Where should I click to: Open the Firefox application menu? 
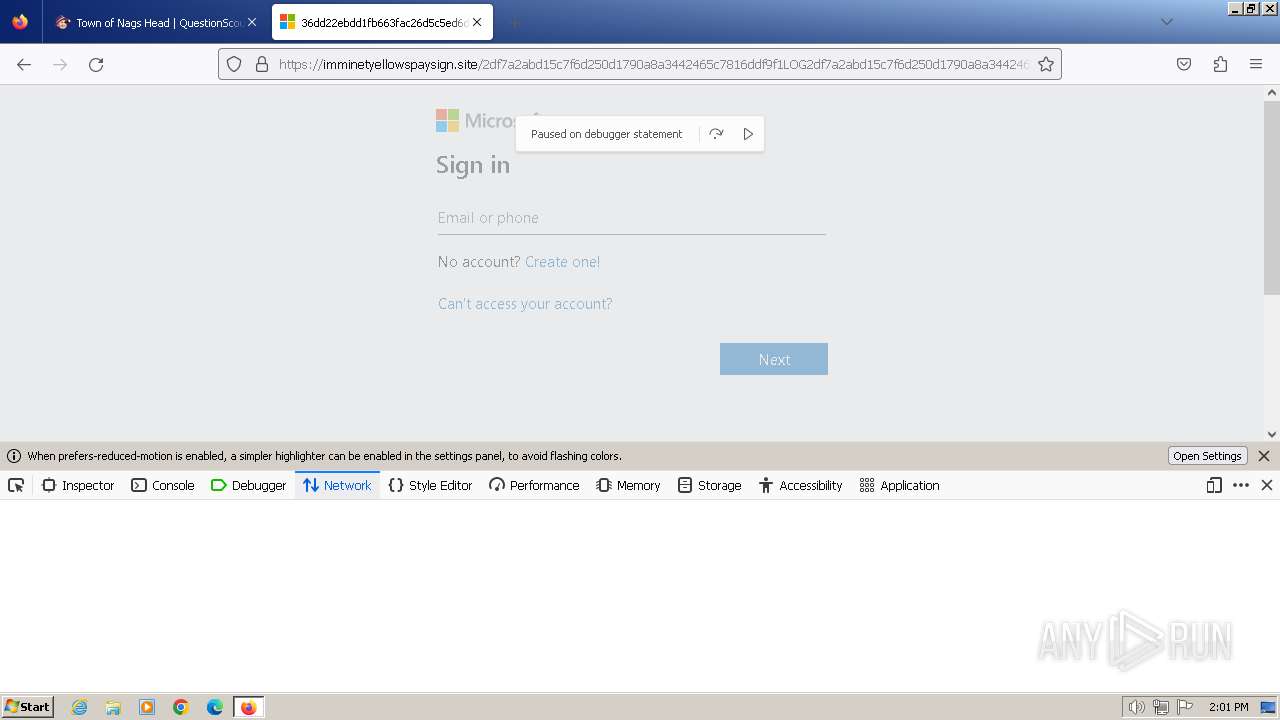1256,64
